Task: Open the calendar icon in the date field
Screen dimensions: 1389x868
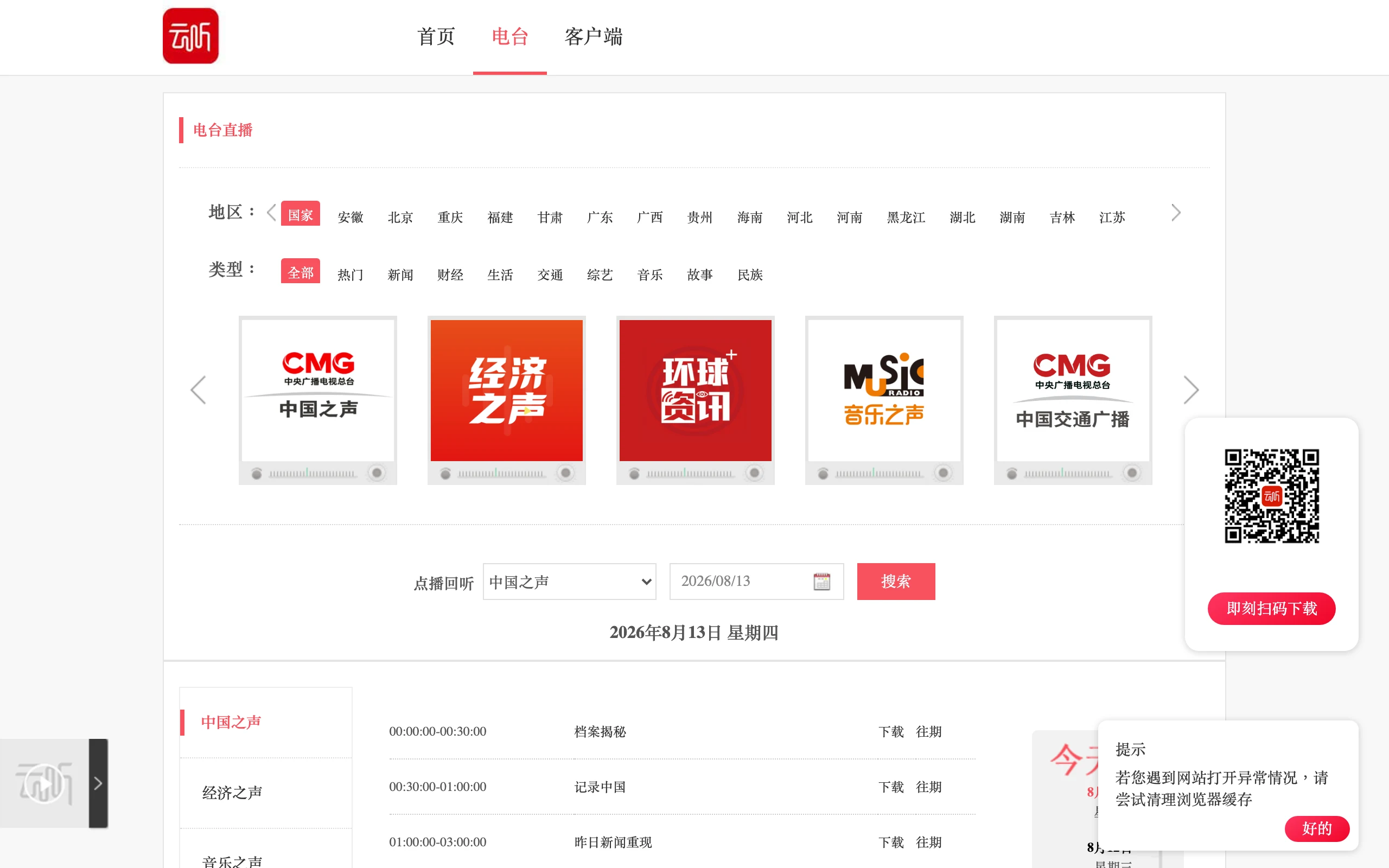Action: (822, 582)
